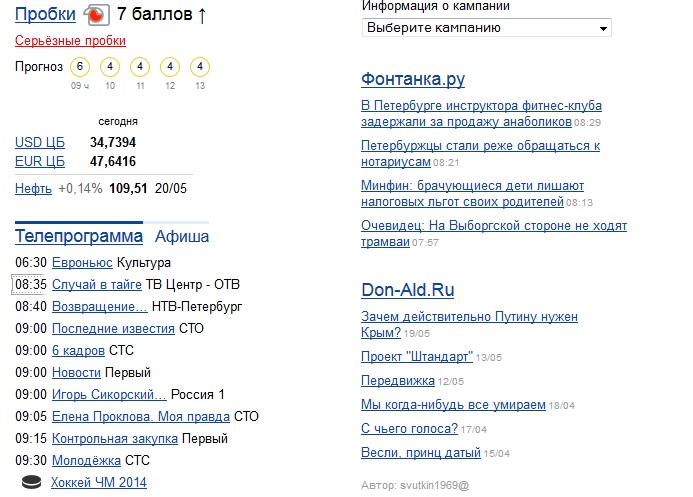Open the Игорь Сикорский… programme link
This screenshot has width=693, height=497.
tap(109, 395)
